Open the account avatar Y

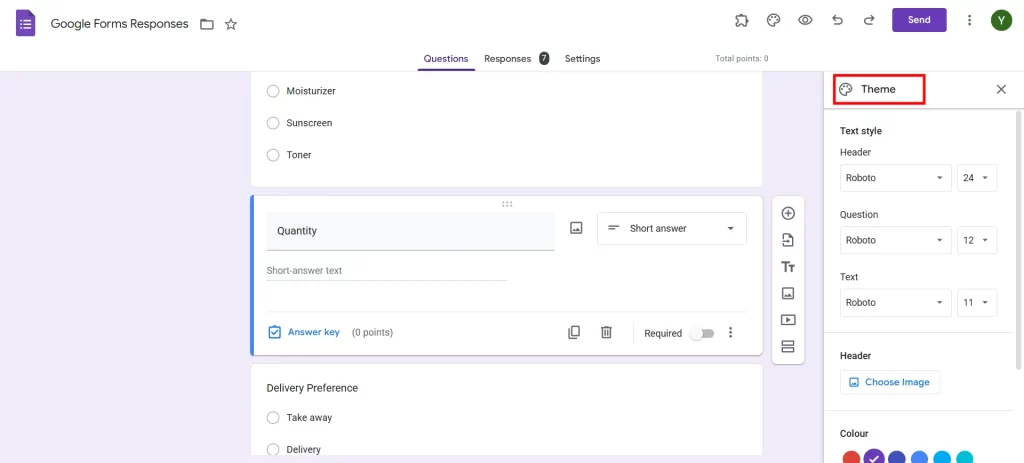[x=1000, y=20]
